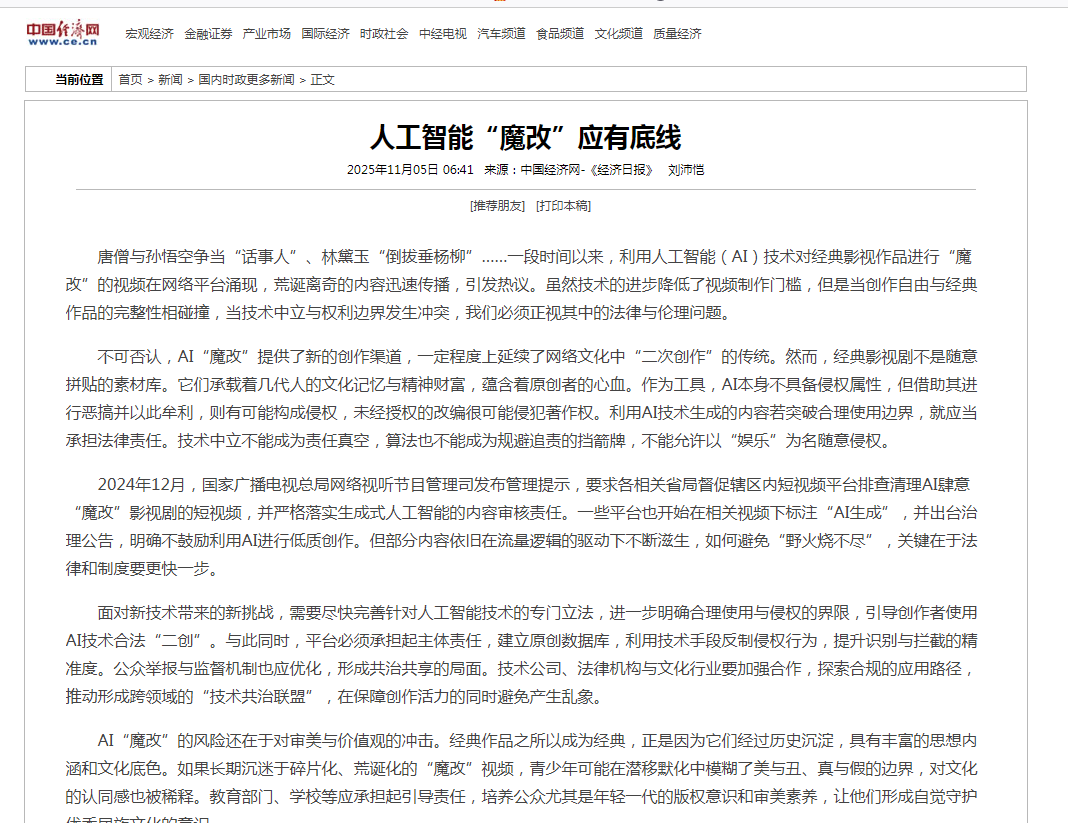
Task: Go to the 金融证券 section
Action: click(x=208, y=34)
